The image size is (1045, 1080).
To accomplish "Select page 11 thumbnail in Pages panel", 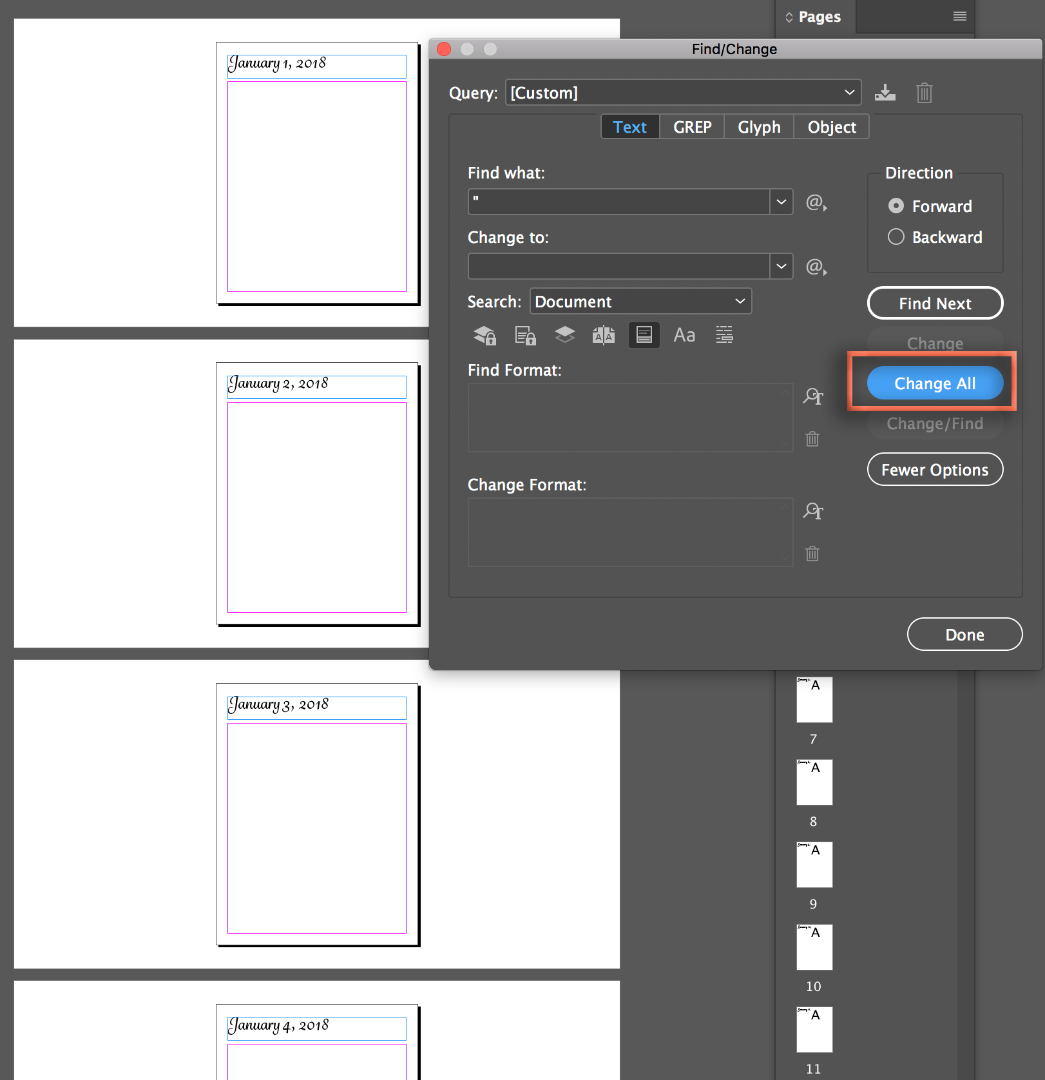I will [x=814, y=1030].
